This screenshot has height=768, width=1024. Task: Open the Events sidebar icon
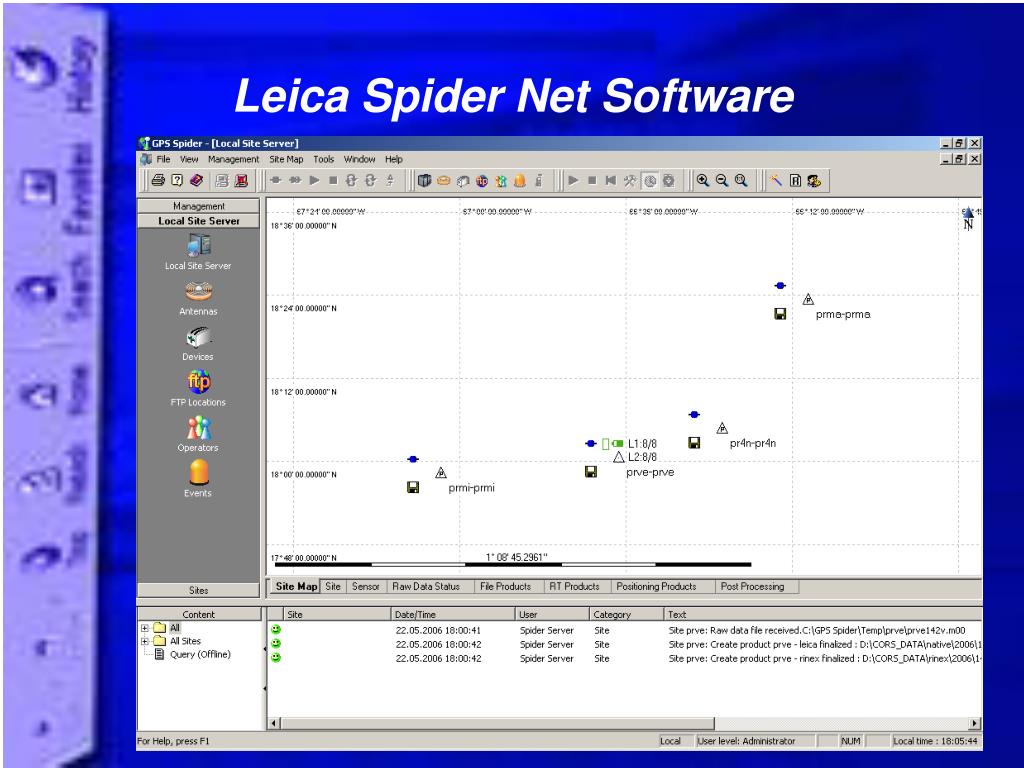click(199, 479)
